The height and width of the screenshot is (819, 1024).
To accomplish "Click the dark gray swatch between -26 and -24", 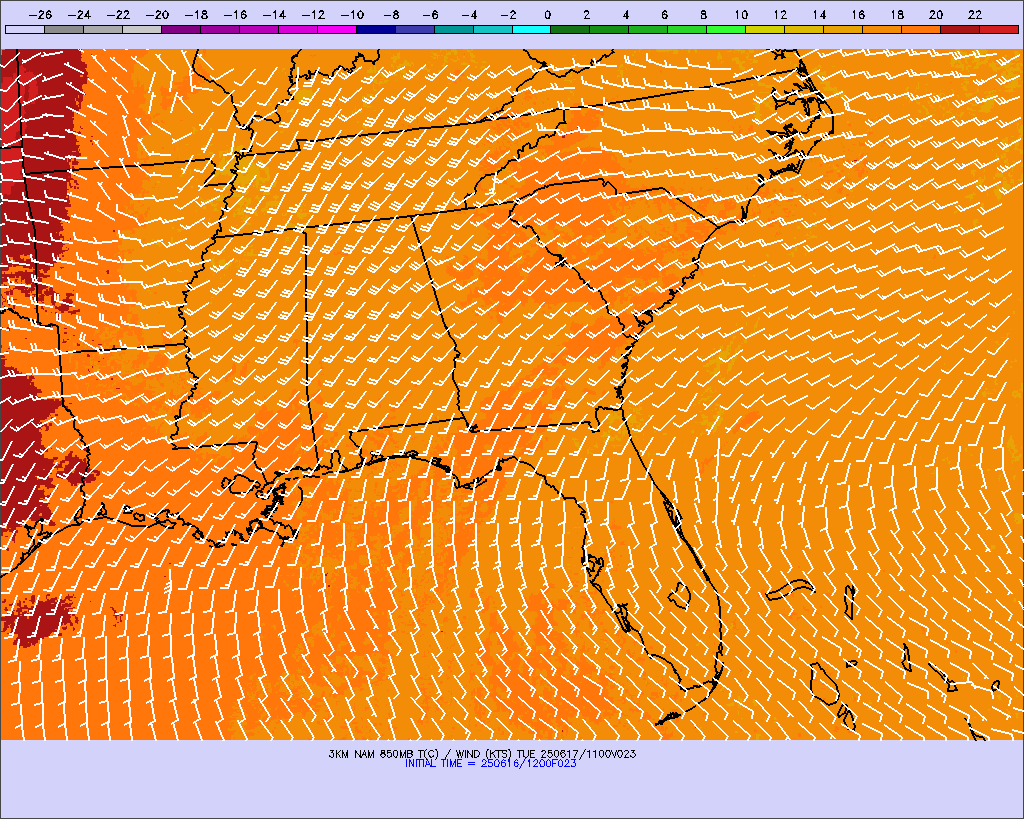I will pos(64,29).
